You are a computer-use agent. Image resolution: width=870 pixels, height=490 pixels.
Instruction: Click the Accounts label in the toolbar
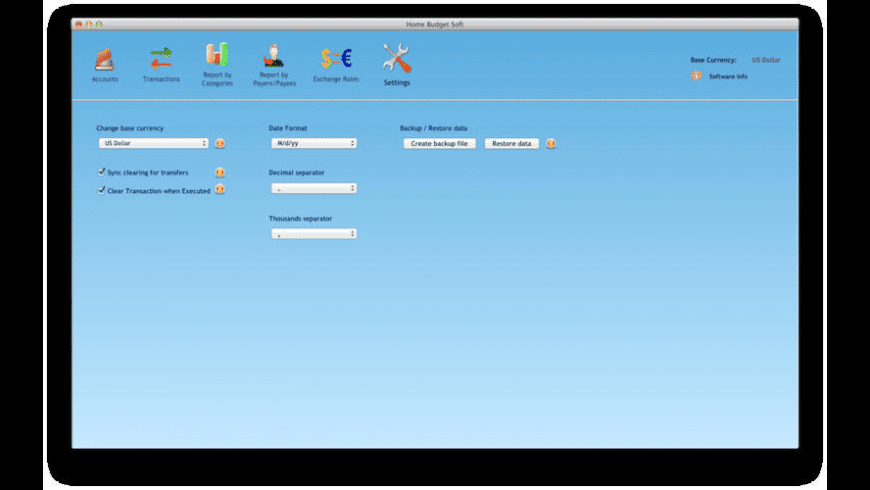105,79
